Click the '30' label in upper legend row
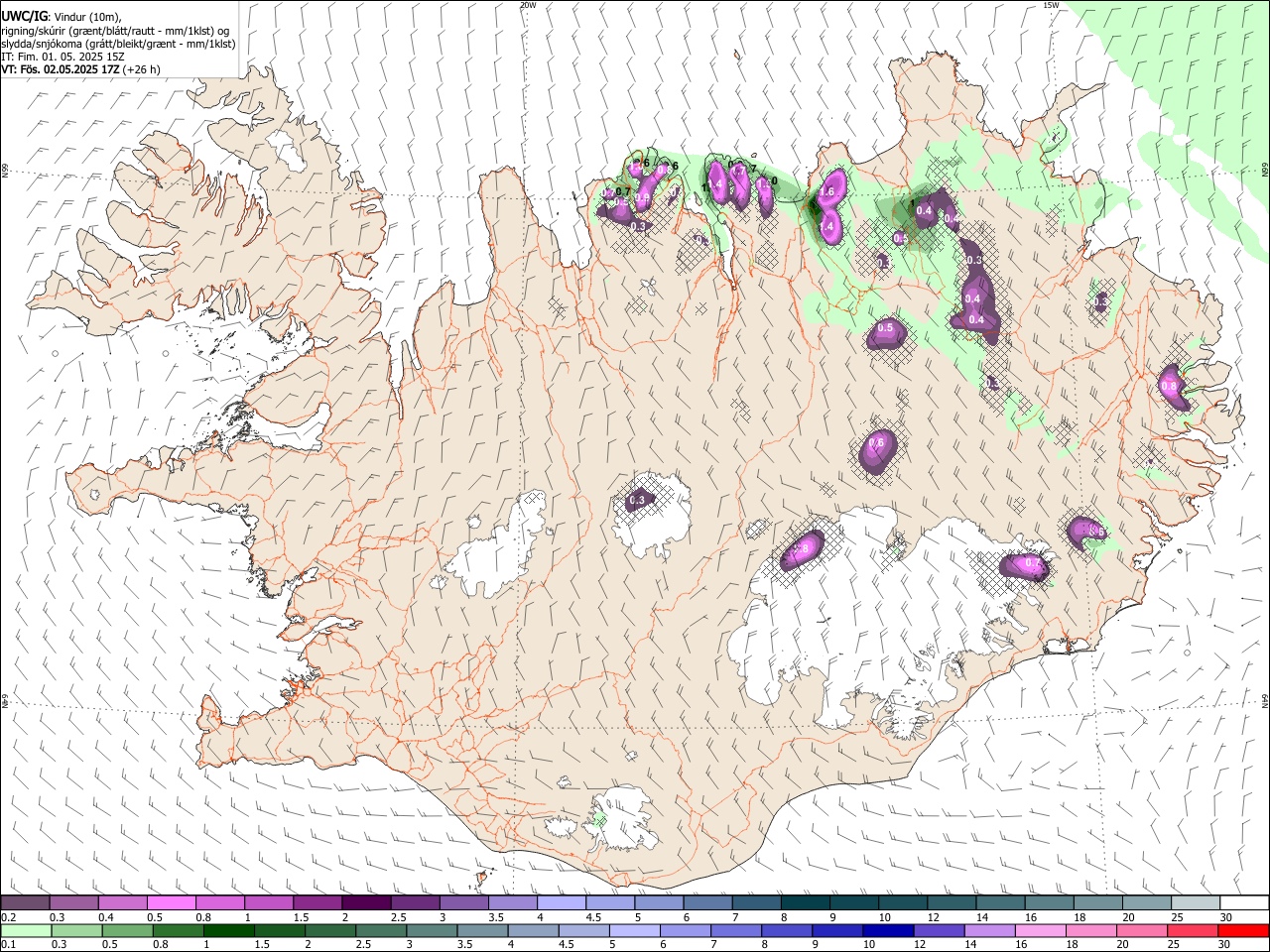This screenshot has height=952, width=1270. (x=1226, y=917)
